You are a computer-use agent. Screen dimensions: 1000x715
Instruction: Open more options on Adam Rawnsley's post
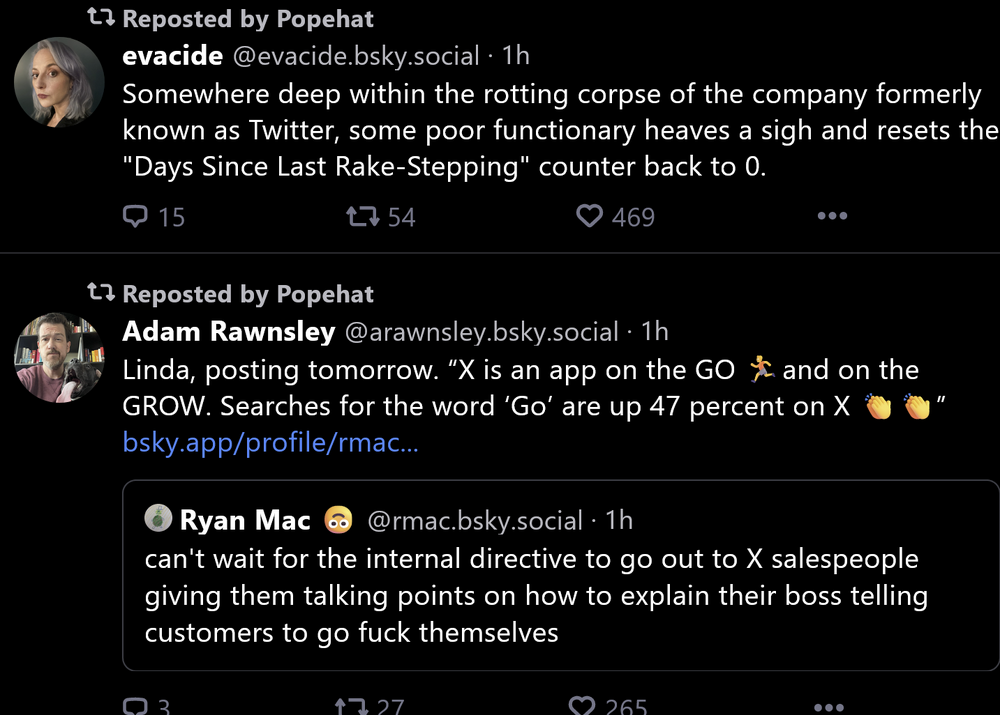coord(832,706)
